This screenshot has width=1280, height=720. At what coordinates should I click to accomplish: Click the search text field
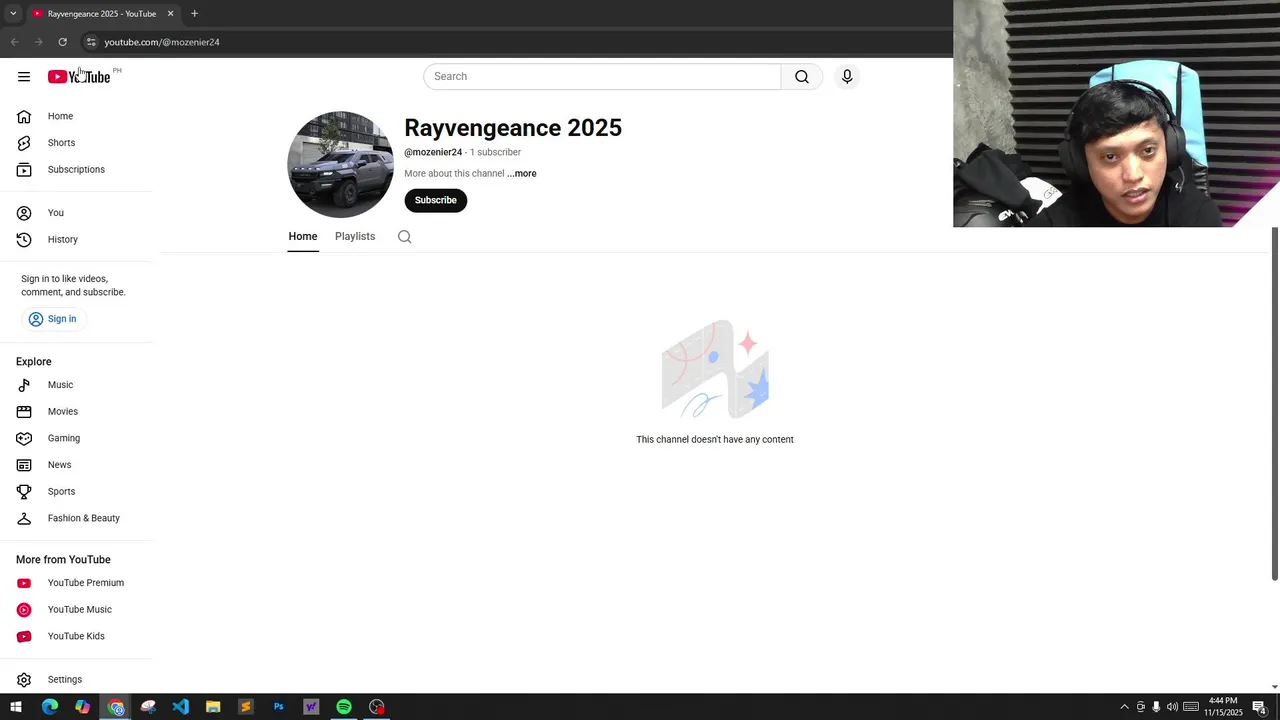pyautogui.click(x=602, y=77)
